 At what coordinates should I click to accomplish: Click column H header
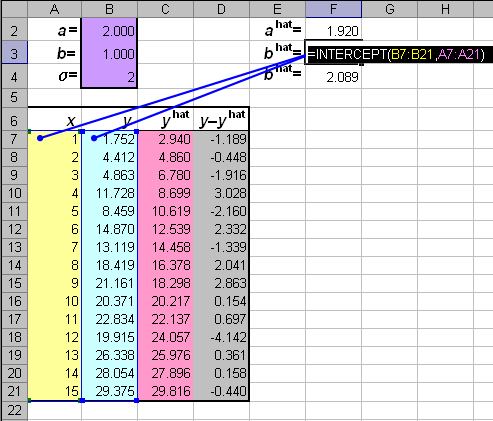coord(445,9)
